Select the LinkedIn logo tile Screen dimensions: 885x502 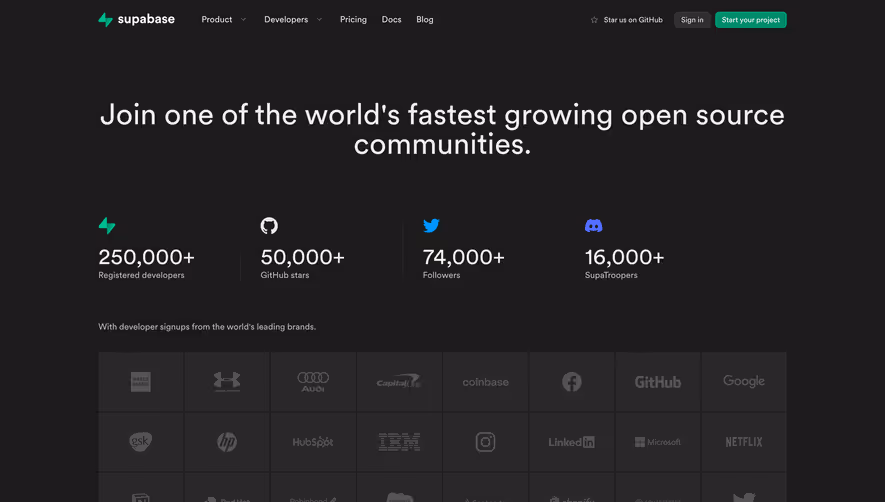click(572, 442)
